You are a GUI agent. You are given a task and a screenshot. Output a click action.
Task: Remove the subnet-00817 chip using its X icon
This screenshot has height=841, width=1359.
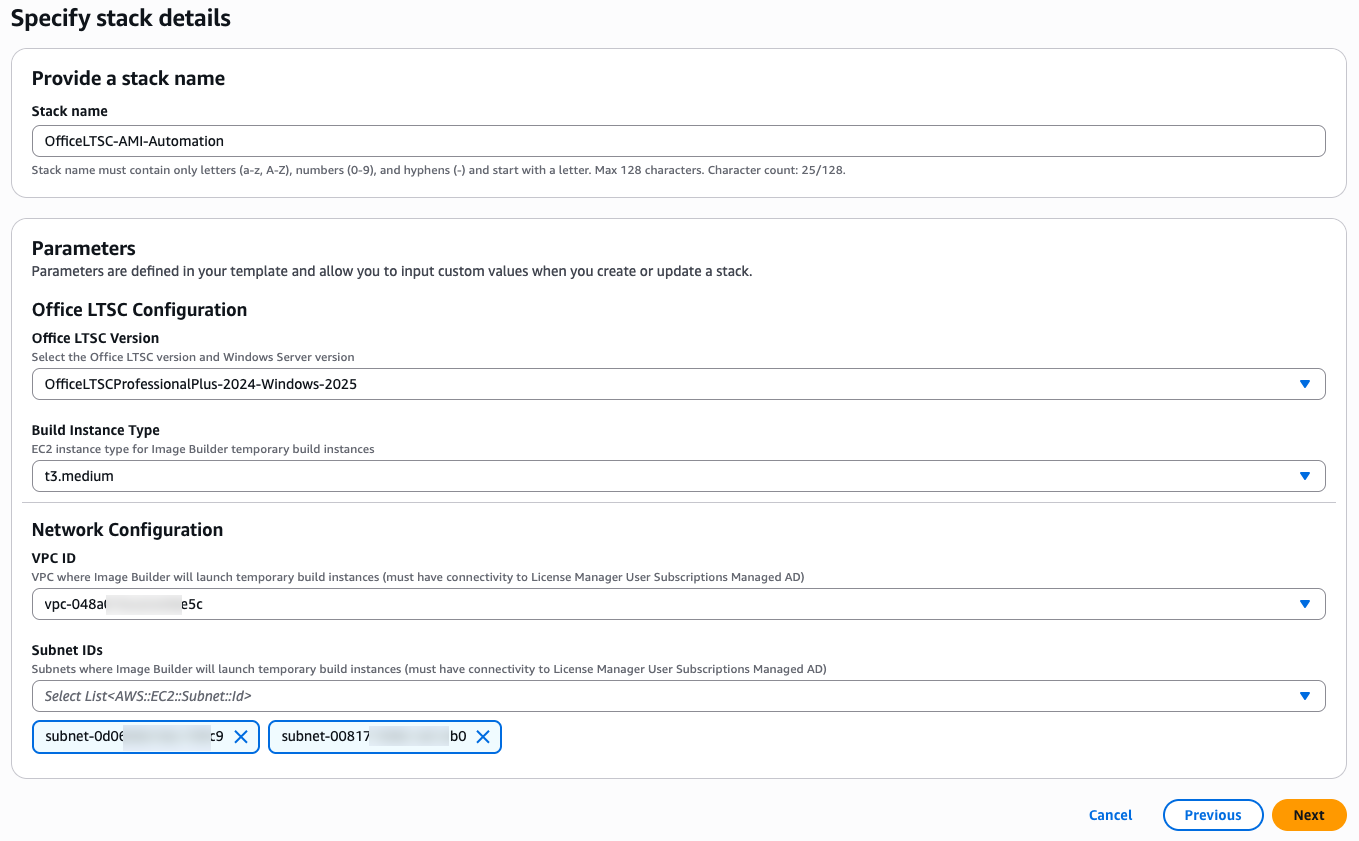point(483,736)
